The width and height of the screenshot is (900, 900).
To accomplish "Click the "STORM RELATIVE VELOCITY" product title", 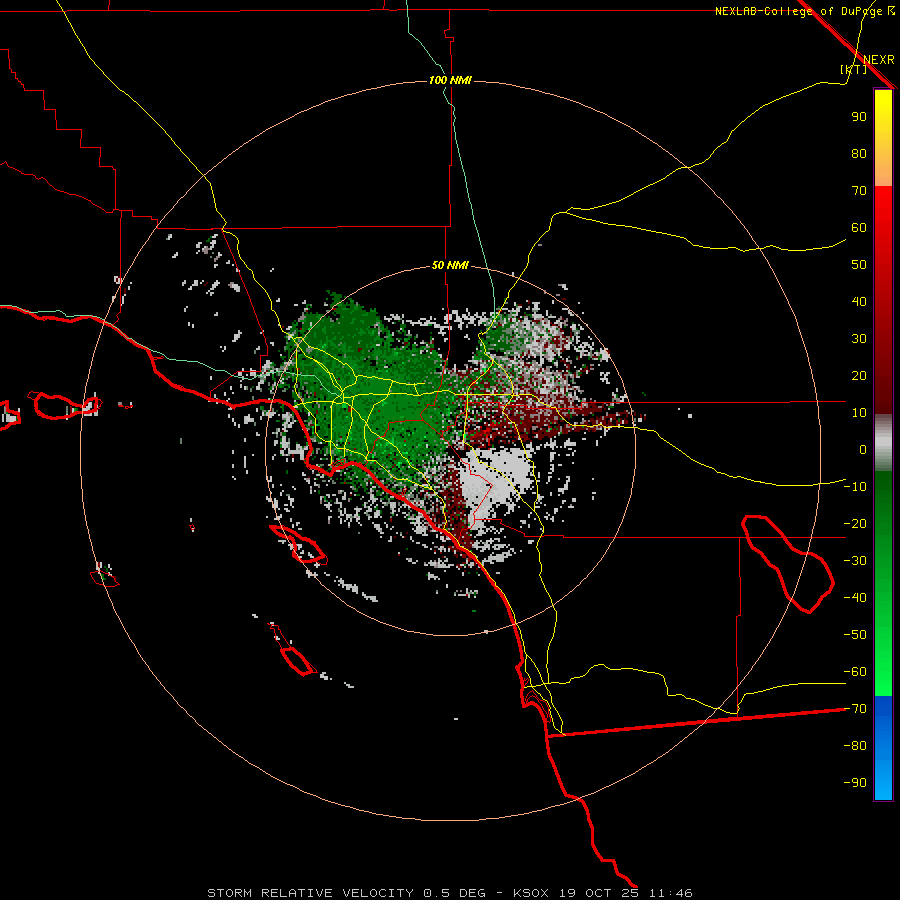I will (310, 893).
